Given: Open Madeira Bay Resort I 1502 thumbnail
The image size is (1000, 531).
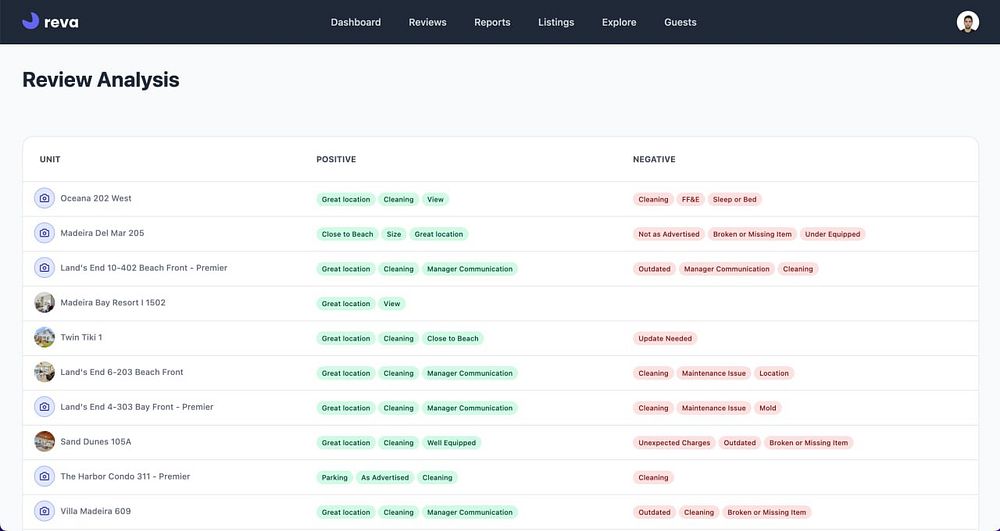Looking at the screenshot, I should coord(44,303).
